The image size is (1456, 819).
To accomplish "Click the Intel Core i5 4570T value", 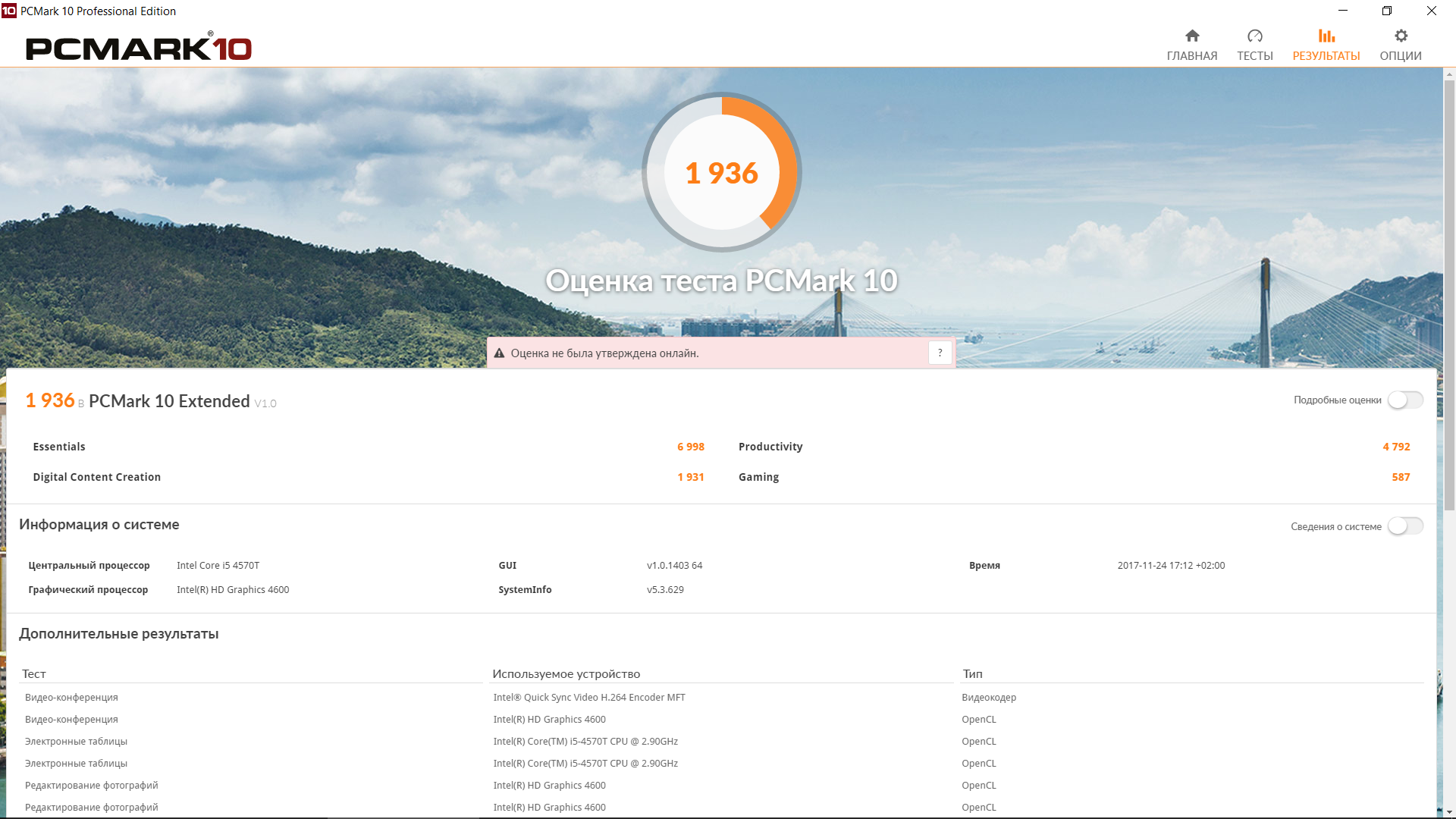I will 218,566.
